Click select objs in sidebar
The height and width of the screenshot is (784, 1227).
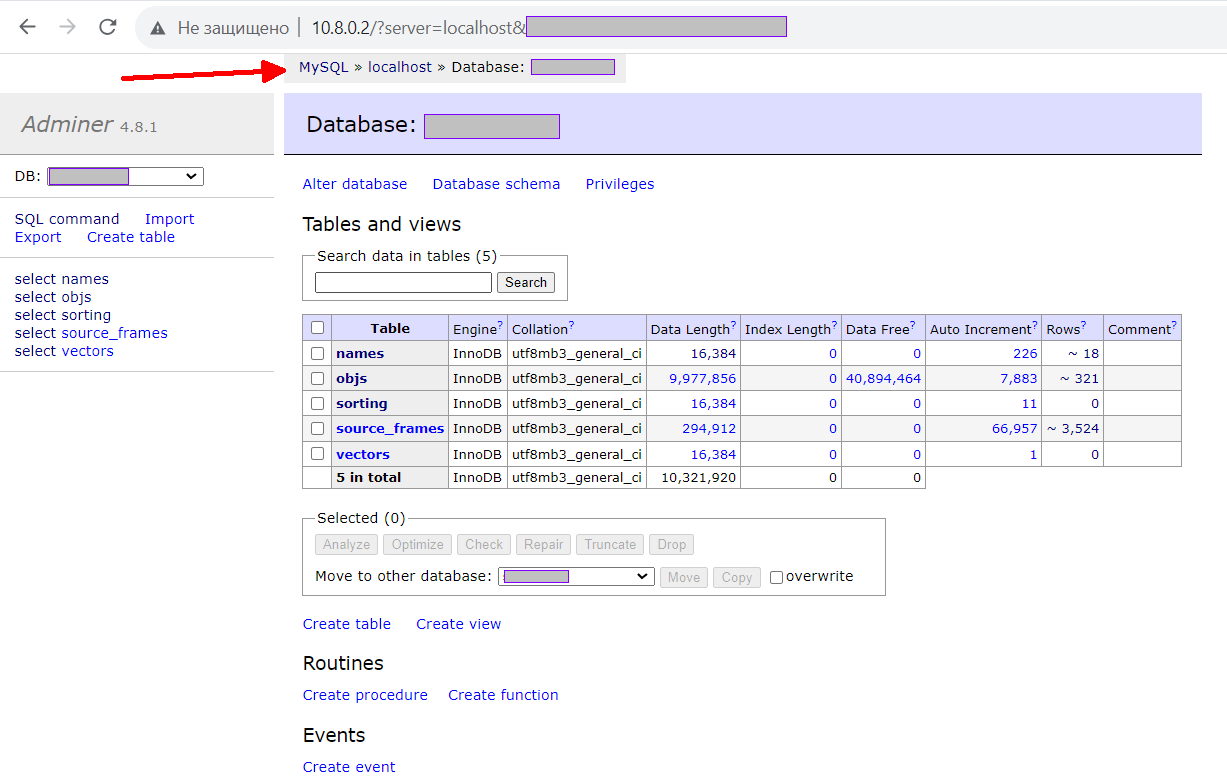pos(53,297)
